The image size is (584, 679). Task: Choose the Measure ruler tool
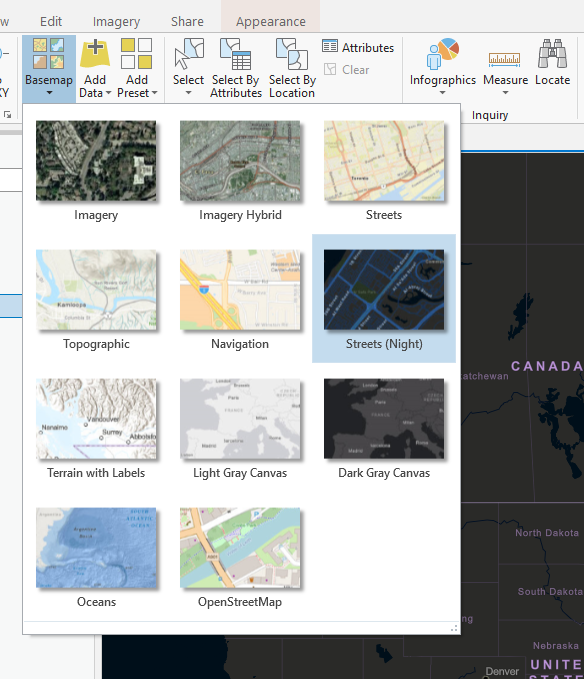pyautogui.click(x=504, y=59)
